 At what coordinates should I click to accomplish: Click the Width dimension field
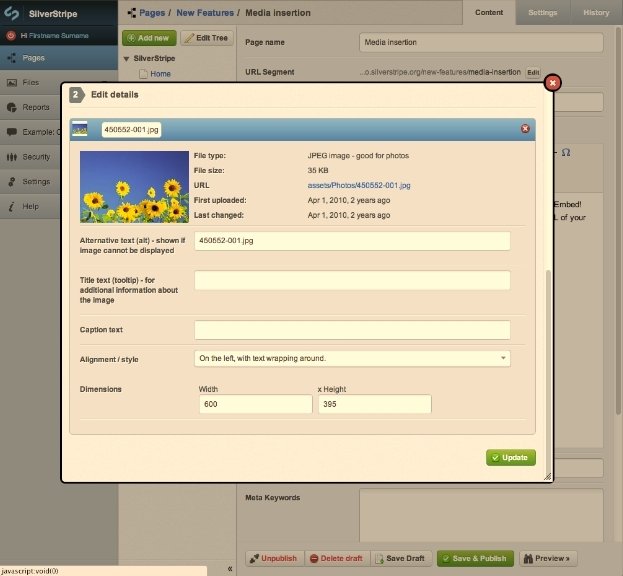(255, 404)
